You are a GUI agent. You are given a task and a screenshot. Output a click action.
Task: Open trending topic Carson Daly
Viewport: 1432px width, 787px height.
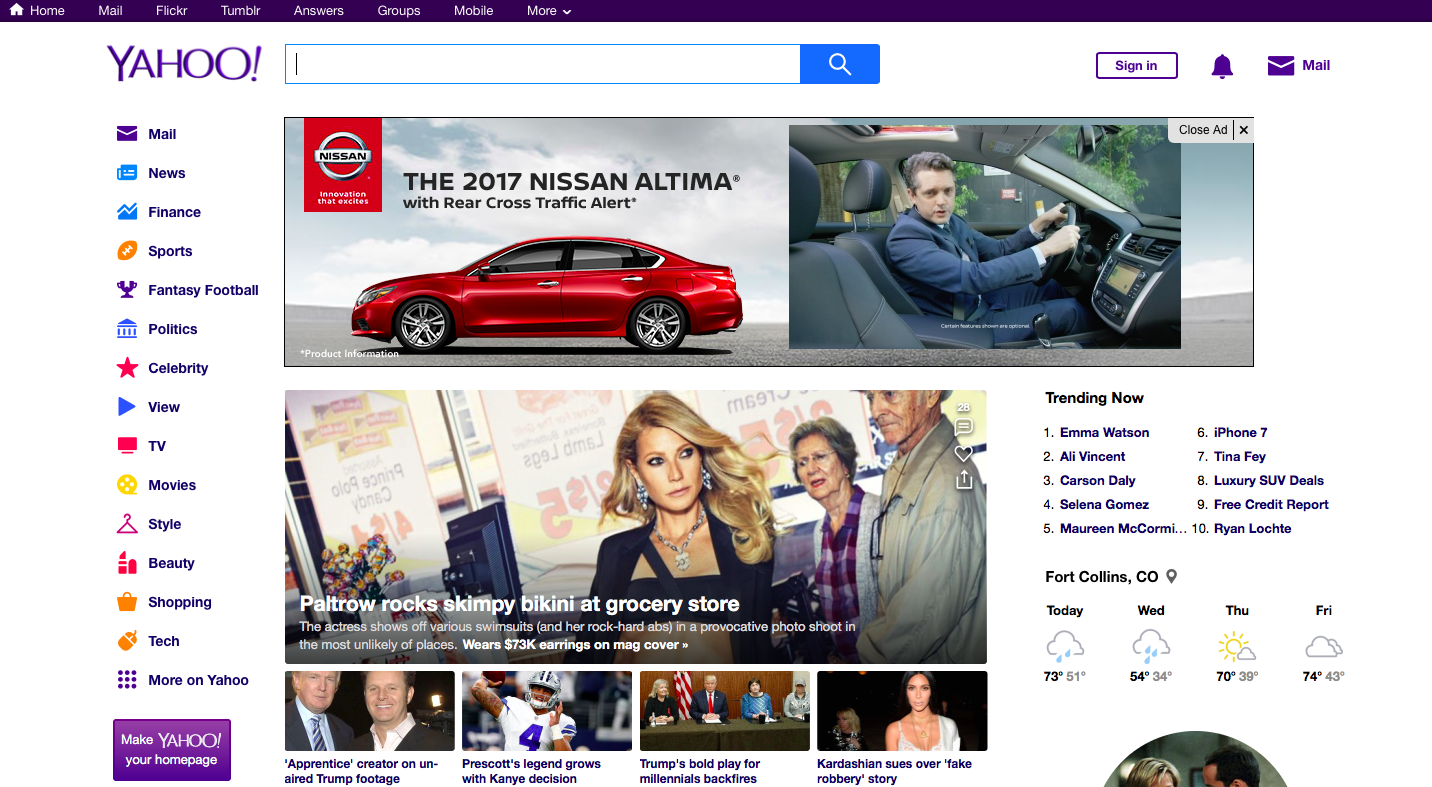(x=1098, y=481)
